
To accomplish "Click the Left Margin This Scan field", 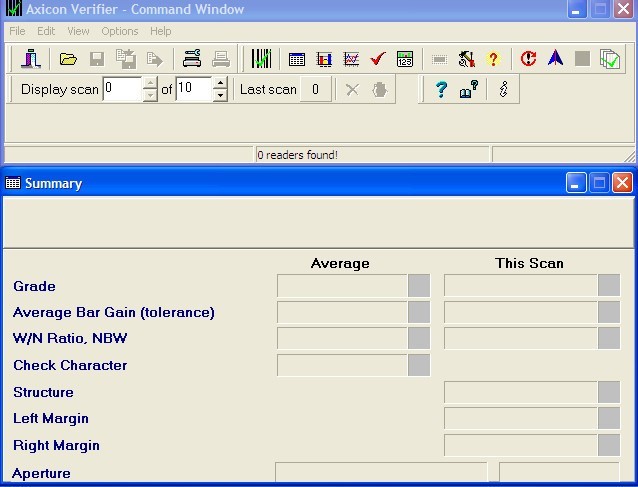I will point(521,418).
